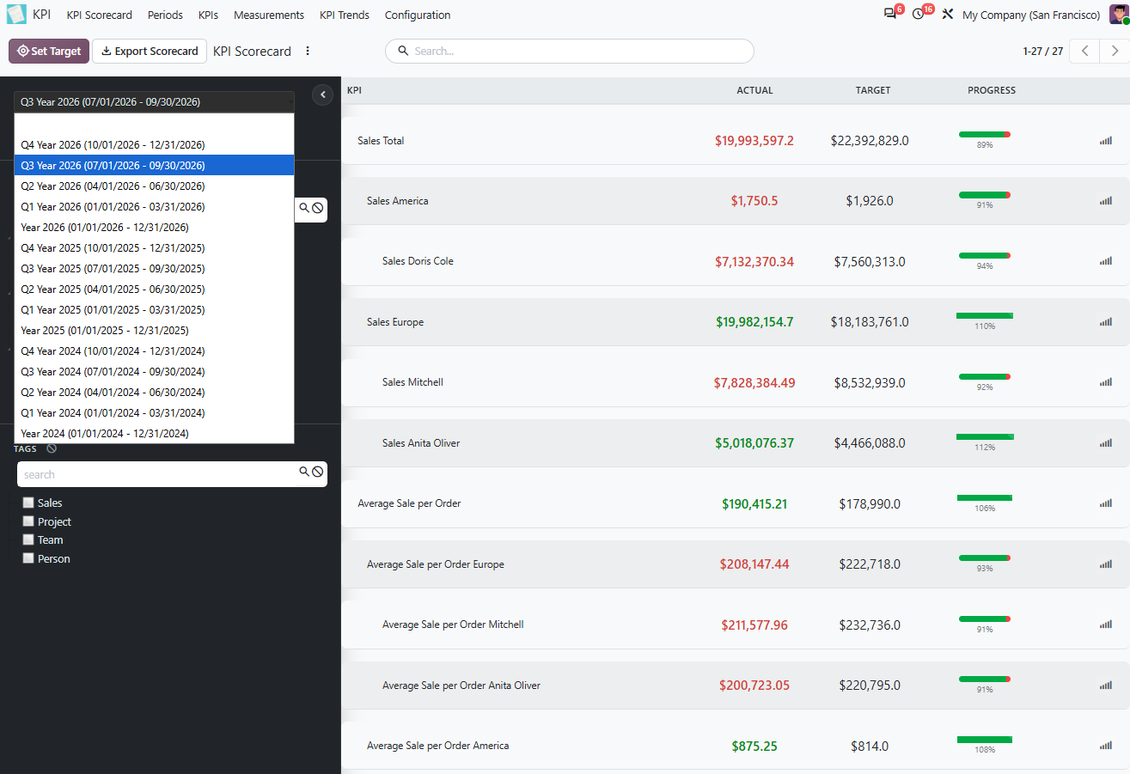Open the KPIs menu
The height and width of the screenshot is (774, 1130).
tap(208, 15)
